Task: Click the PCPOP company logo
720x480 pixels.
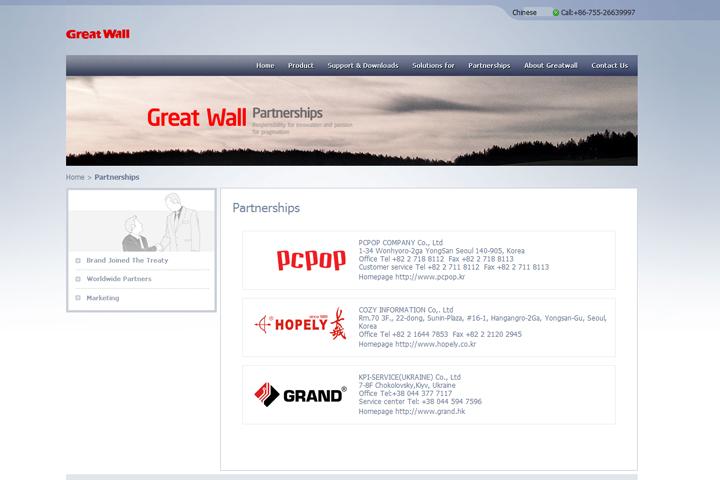Action: (311, 260)
